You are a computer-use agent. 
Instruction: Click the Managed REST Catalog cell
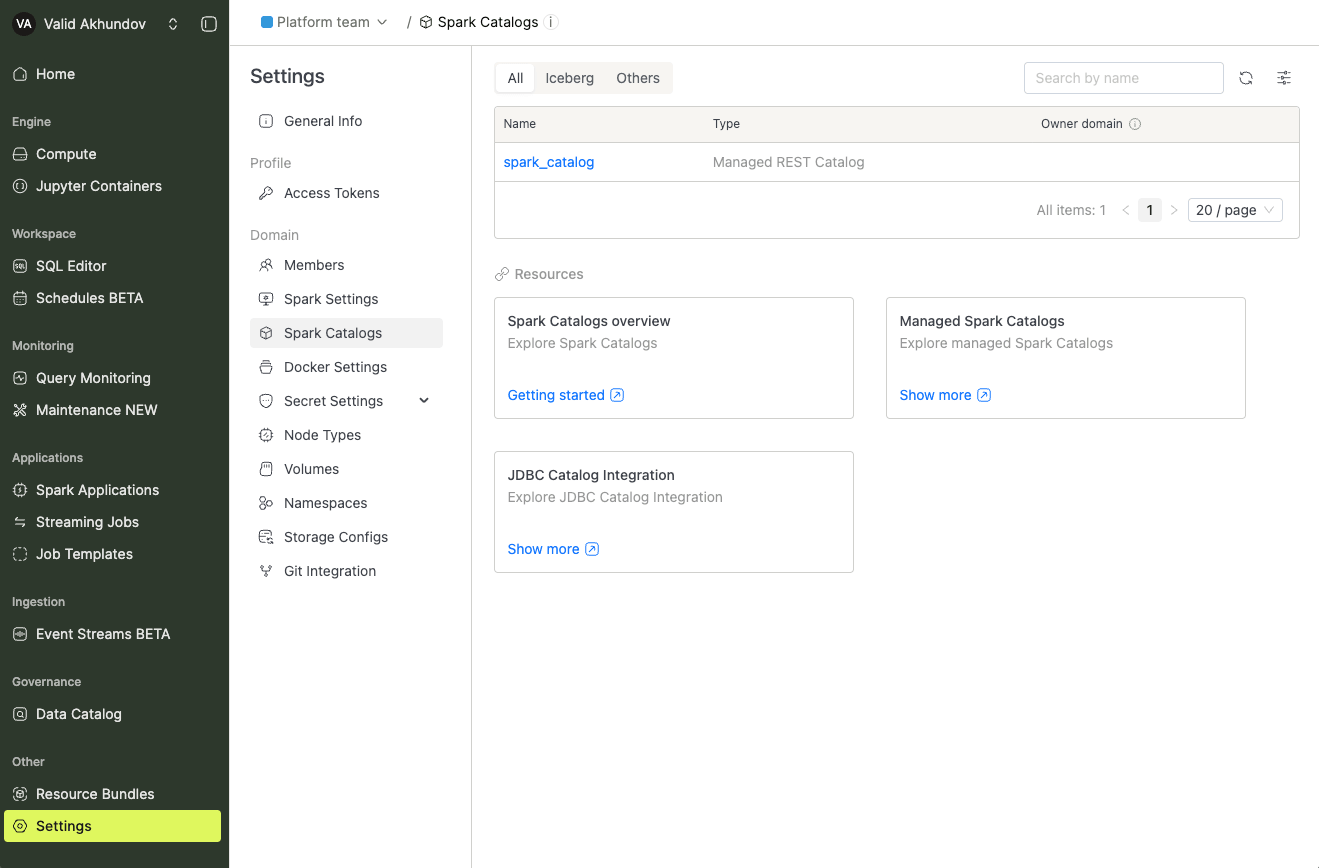coord(789,162)
